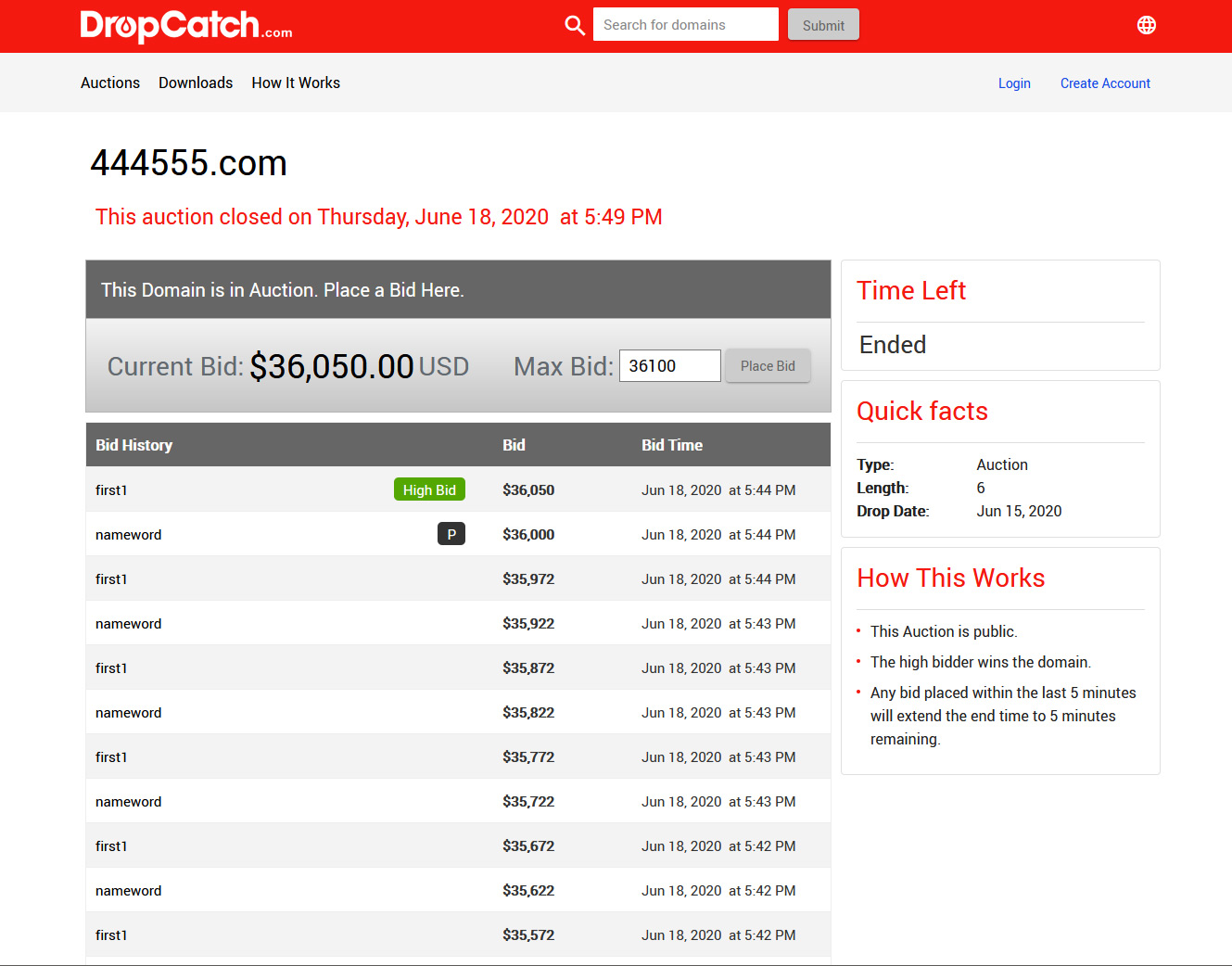The width and height of the screenshot is (1232, 966).
Task: Click bid time of the $35,622 row
Action: click(x=718, y=890)
